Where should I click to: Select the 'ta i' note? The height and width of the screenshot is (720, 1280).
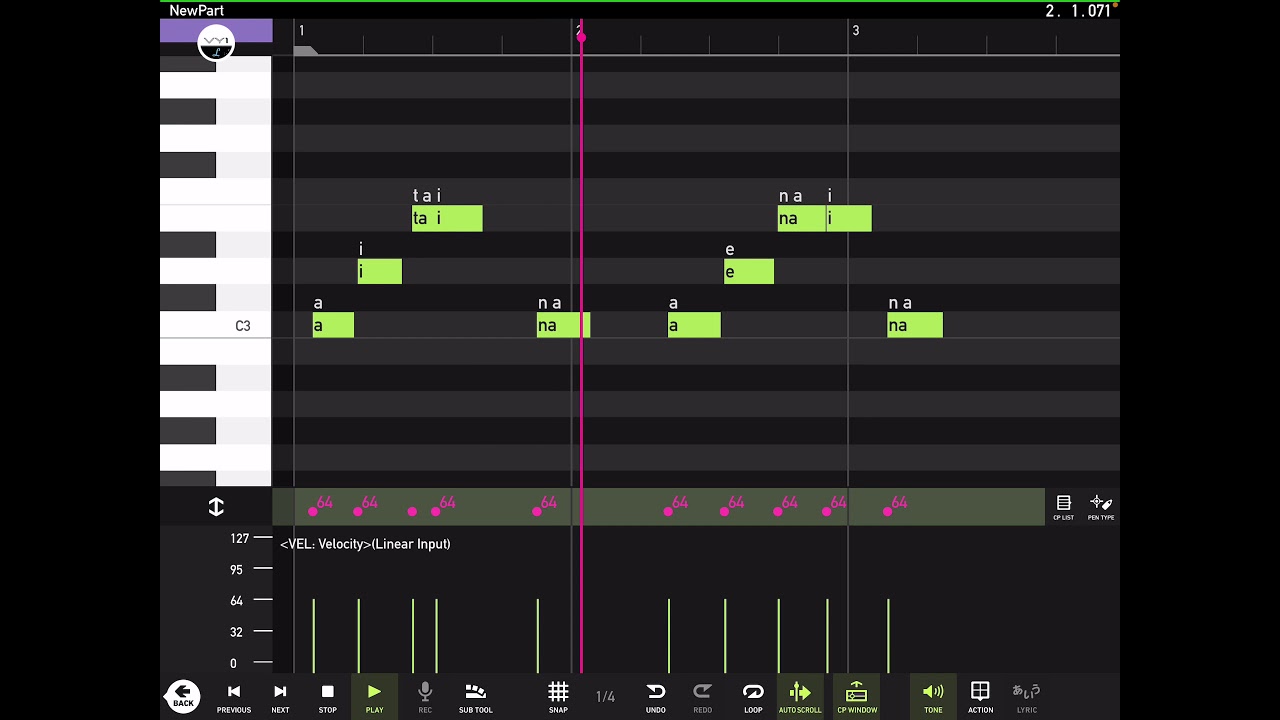[447, 218]
